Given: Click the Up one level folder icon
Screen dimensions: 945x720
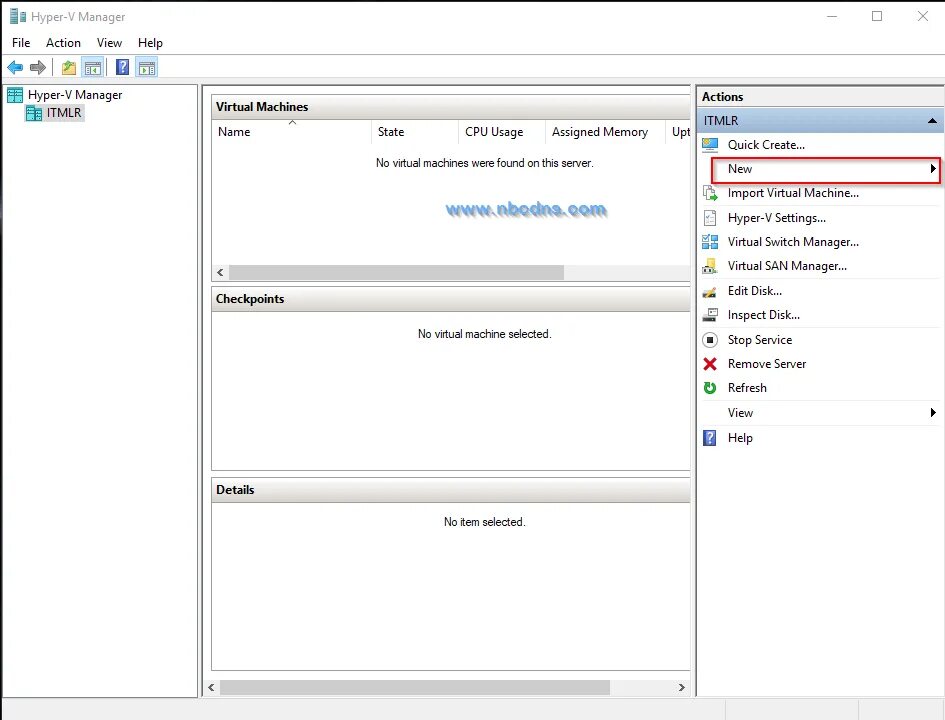Looking at the screenshot, I should pos(69,67).
